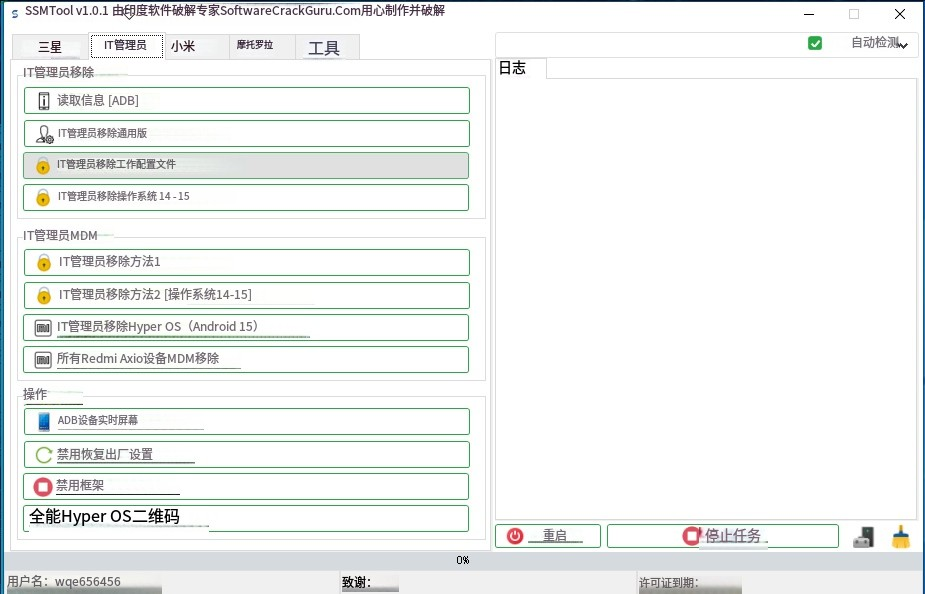Viewport: 925px width, 594px height.
Task: Click the 所有Redmi Axio设备MDM移除 button
Action: [246, 360]
